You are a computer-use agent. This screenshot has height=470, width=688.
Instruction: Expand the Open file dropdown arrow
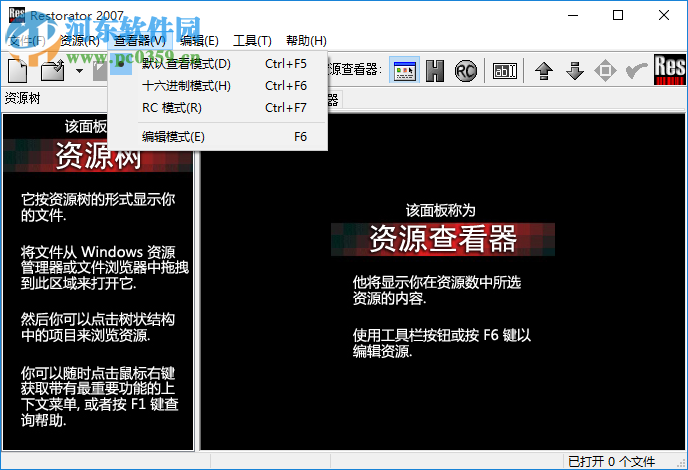coord(79,71)
